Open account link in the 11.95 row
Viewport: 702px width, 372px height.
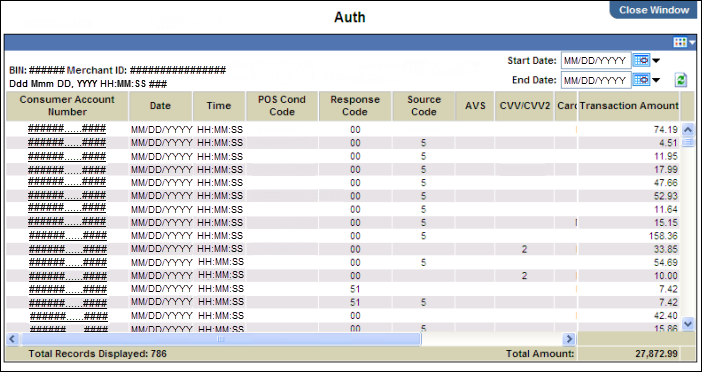click(67, 156)
